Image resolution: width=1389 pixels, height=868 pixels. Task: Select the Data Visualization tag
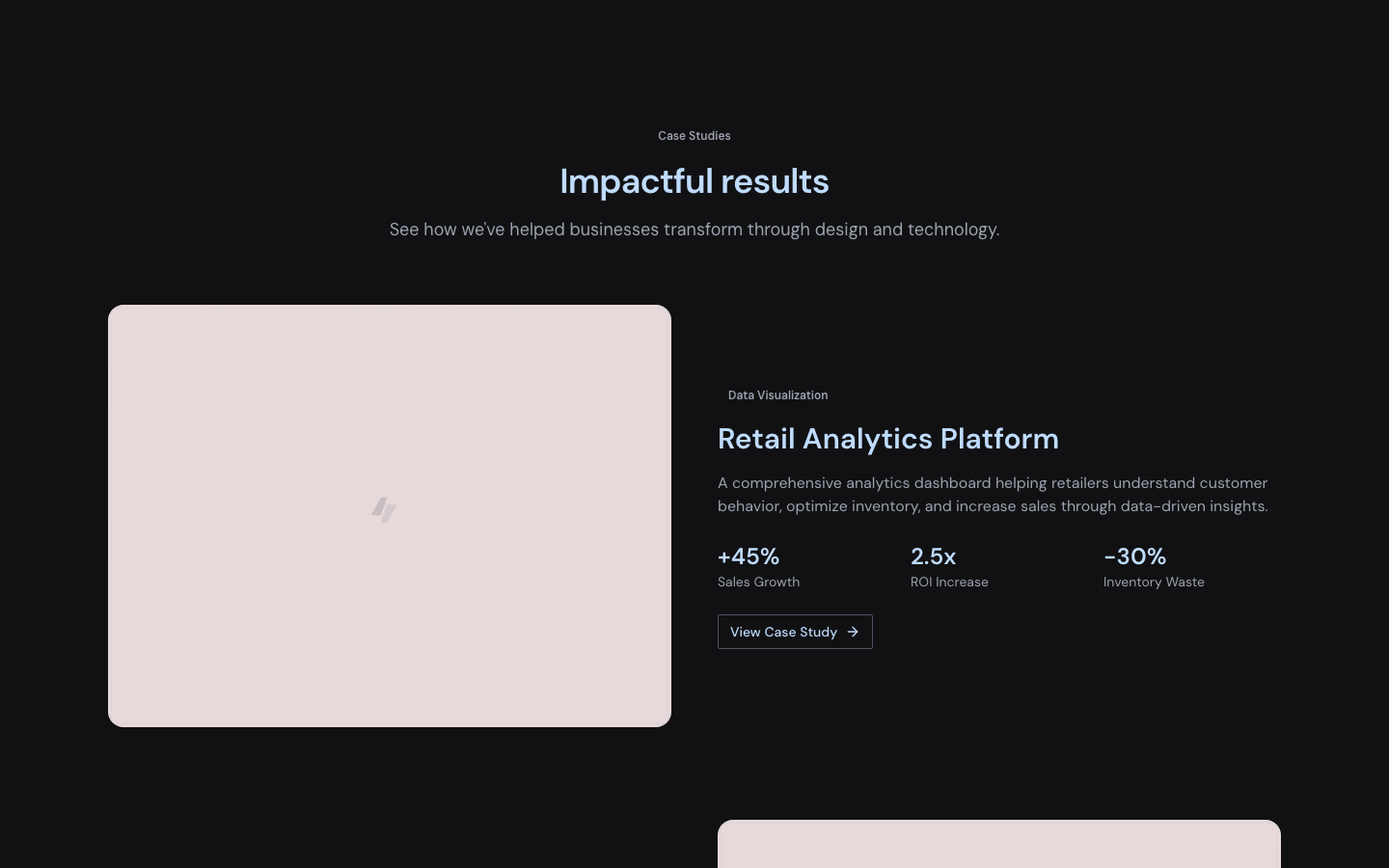pyautogui.click(x=777, y=395)
